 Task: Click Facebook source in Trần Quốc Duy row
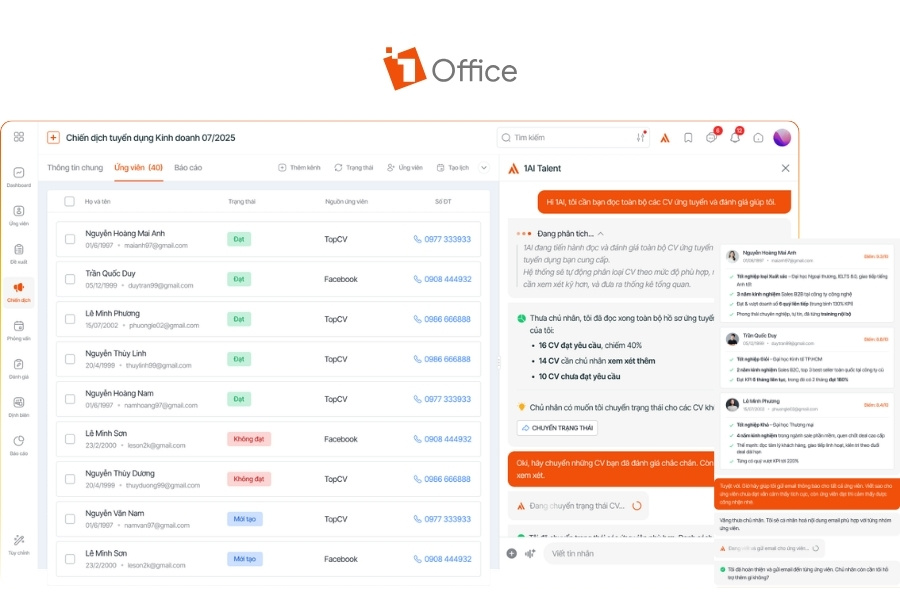point(340,279)
